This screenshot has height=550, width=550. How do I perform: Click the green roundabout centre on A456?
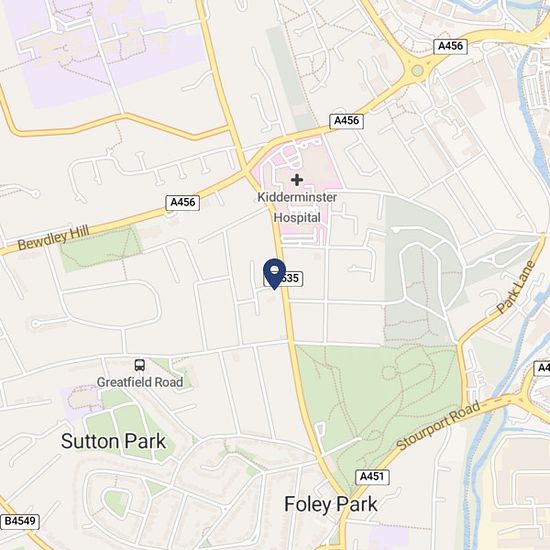click(x=417, y=71)
